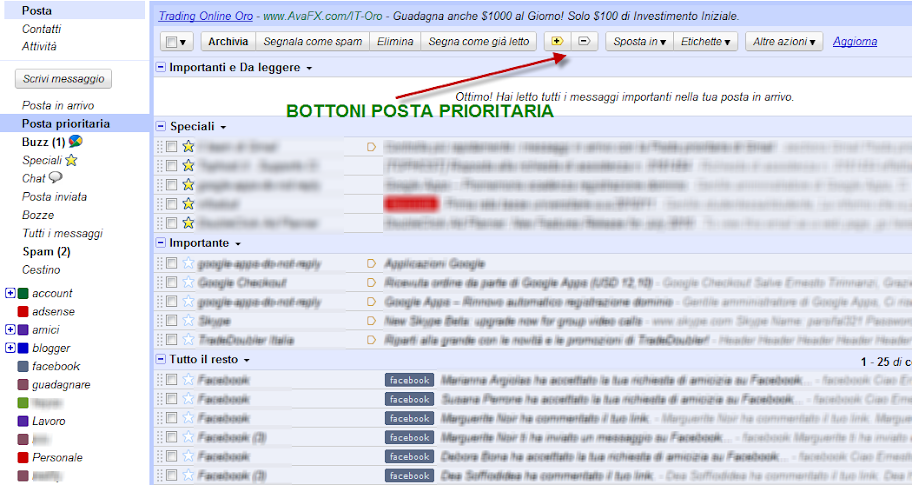
Task: Click the purple Lavoro label color swatch
Action: [23, 421]
